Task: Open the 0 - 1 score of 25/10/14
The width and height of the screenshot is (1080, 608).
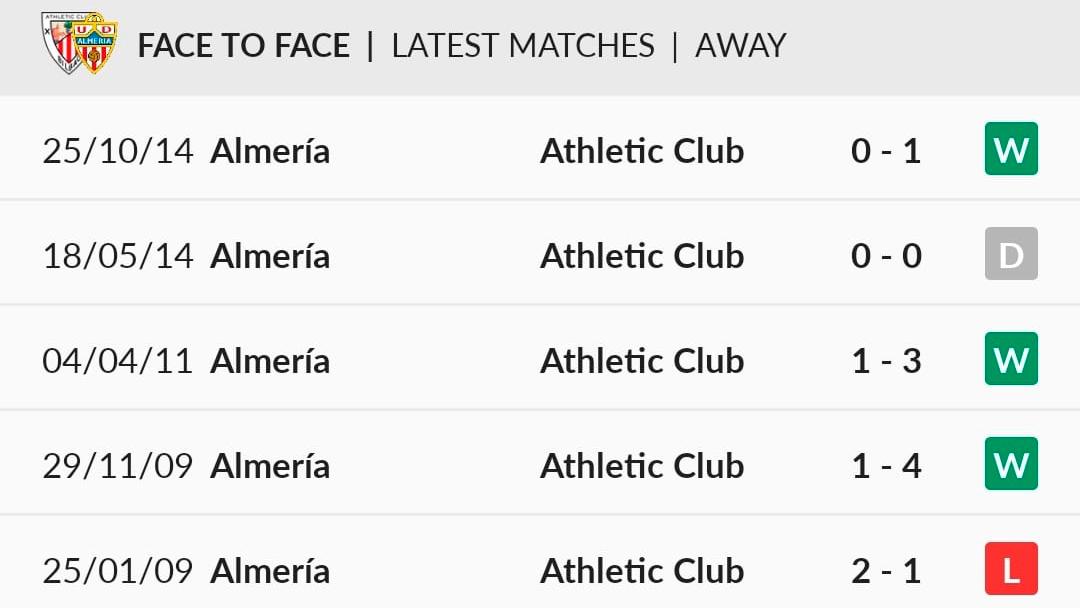Action: (886, 151)
